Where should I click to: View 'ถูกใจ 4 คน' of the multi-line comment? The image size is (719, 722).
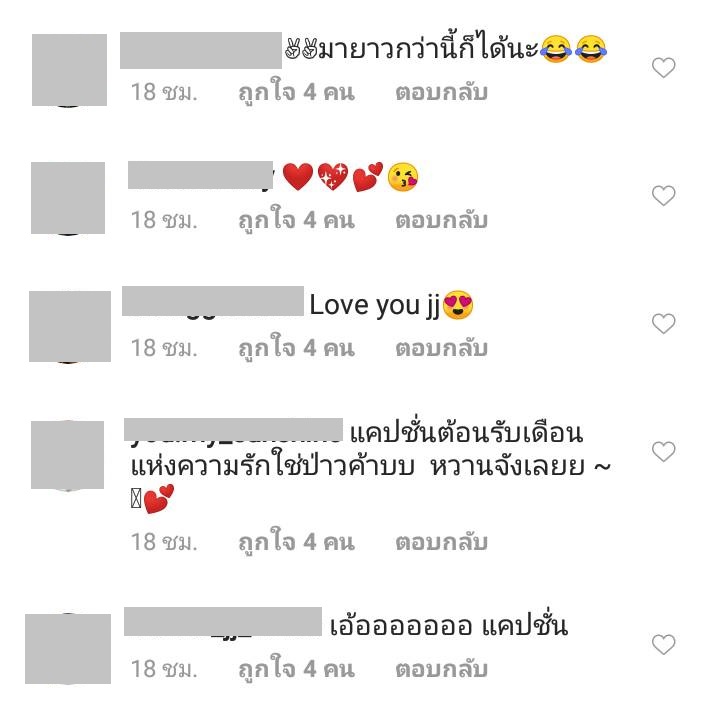[296, 542]
